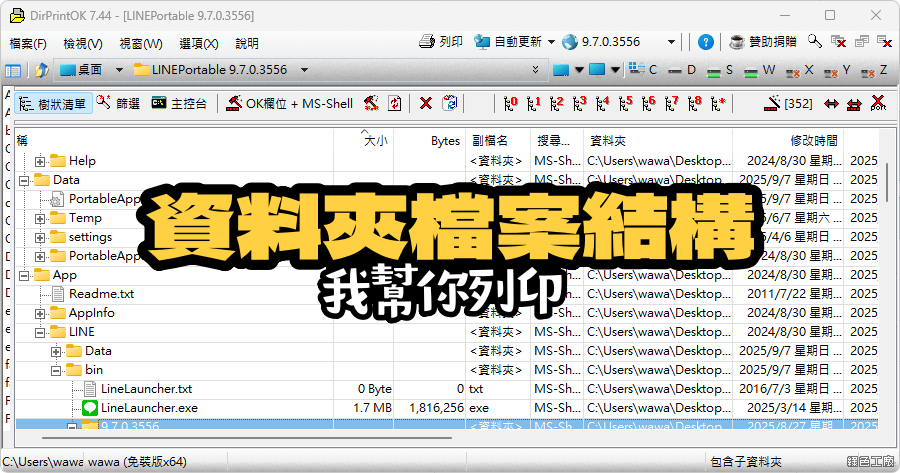Expand the Help folder

(x=40, y=161)
